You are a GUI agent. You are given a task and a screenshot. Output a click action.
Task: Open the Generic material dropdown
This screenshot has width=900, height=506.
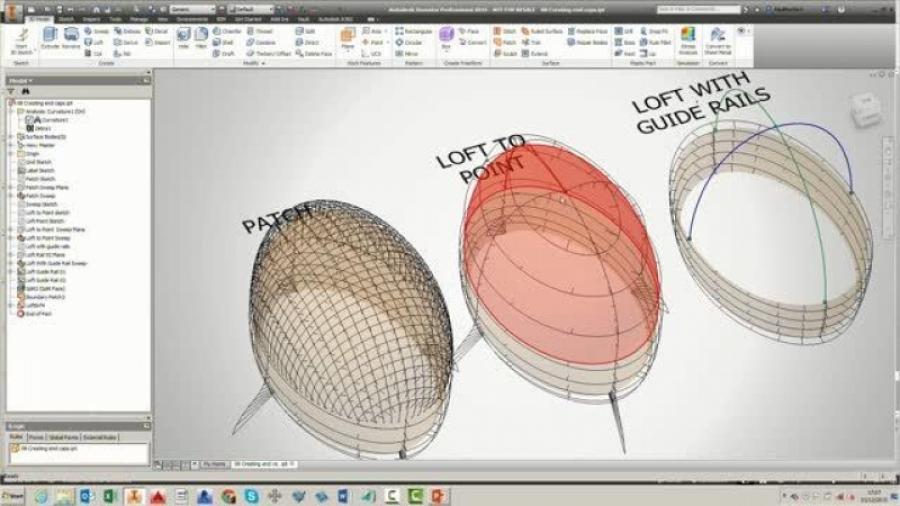[x=190, y=9]
